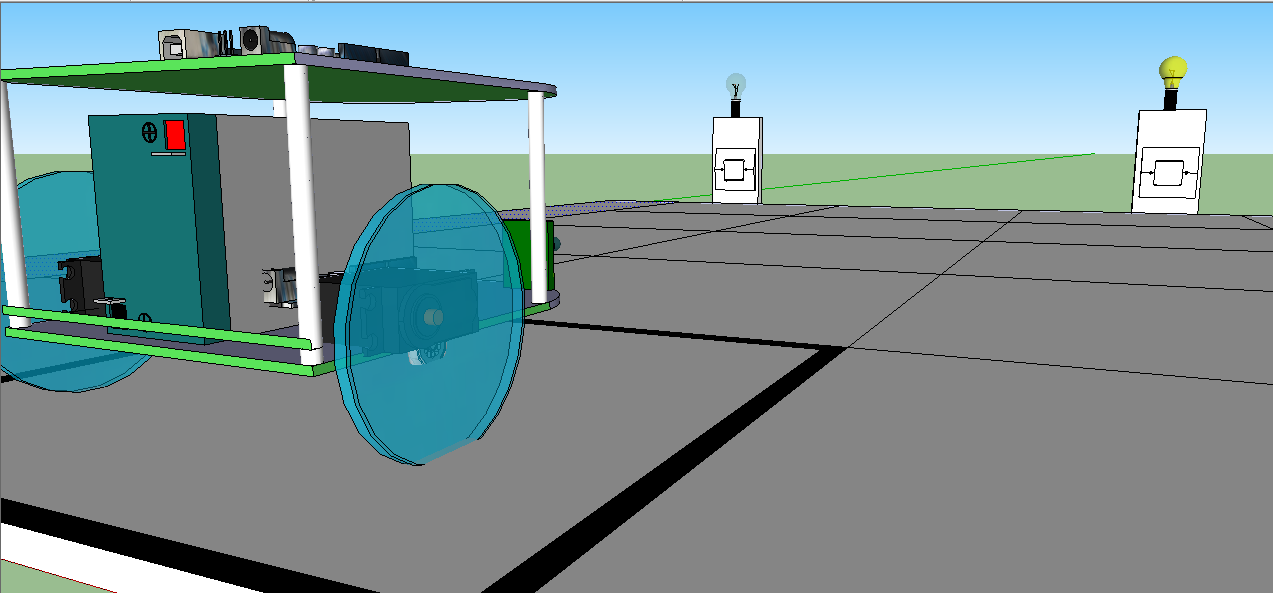Image resolution: width=1273 pixels, height=593 pixels.
Task: Select the unlit clear light bulb
Action: [736, 84]
